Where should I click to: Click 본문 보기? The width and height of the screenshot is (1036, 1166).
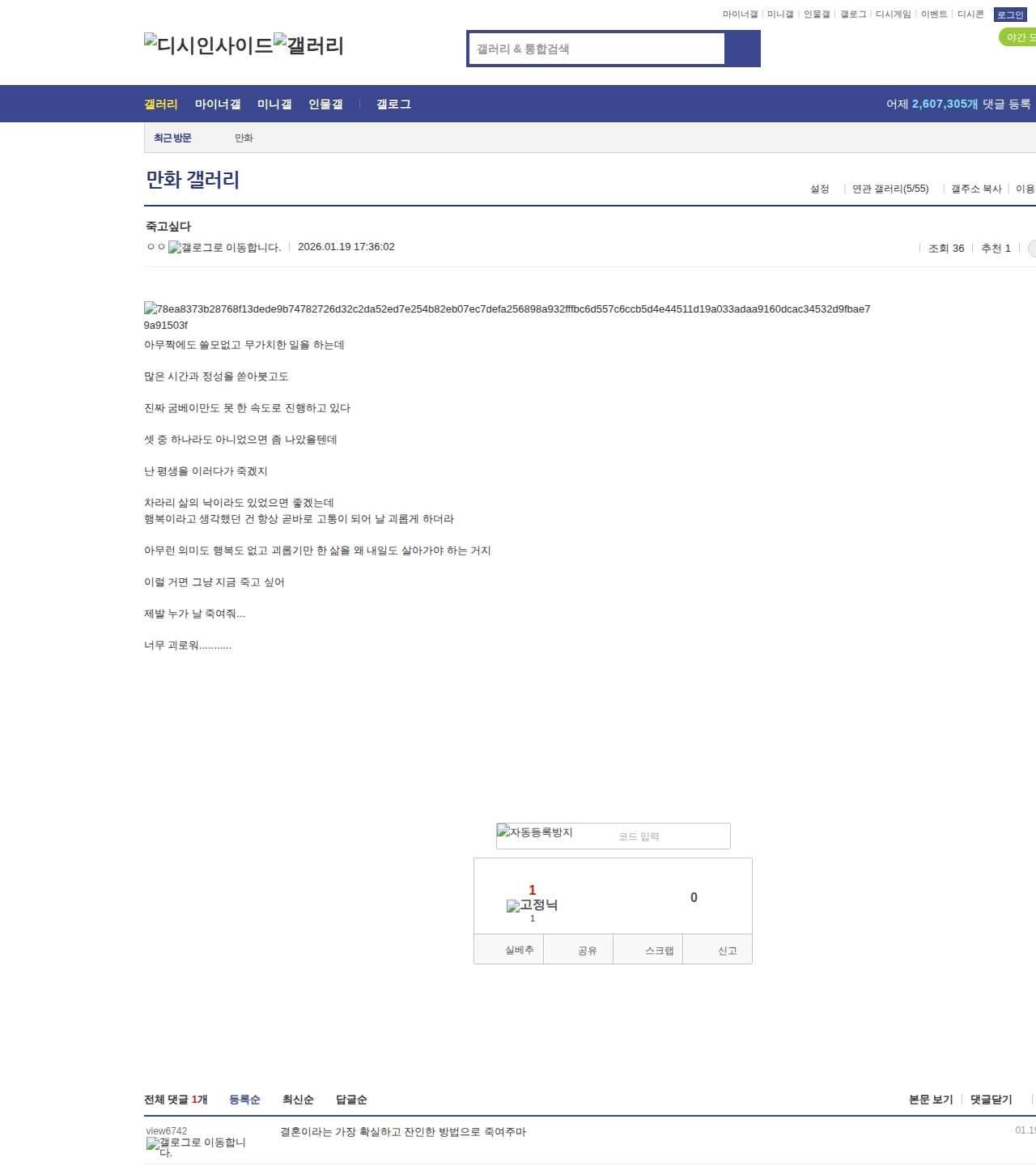pyautogui.click(x=931, y=1100)
